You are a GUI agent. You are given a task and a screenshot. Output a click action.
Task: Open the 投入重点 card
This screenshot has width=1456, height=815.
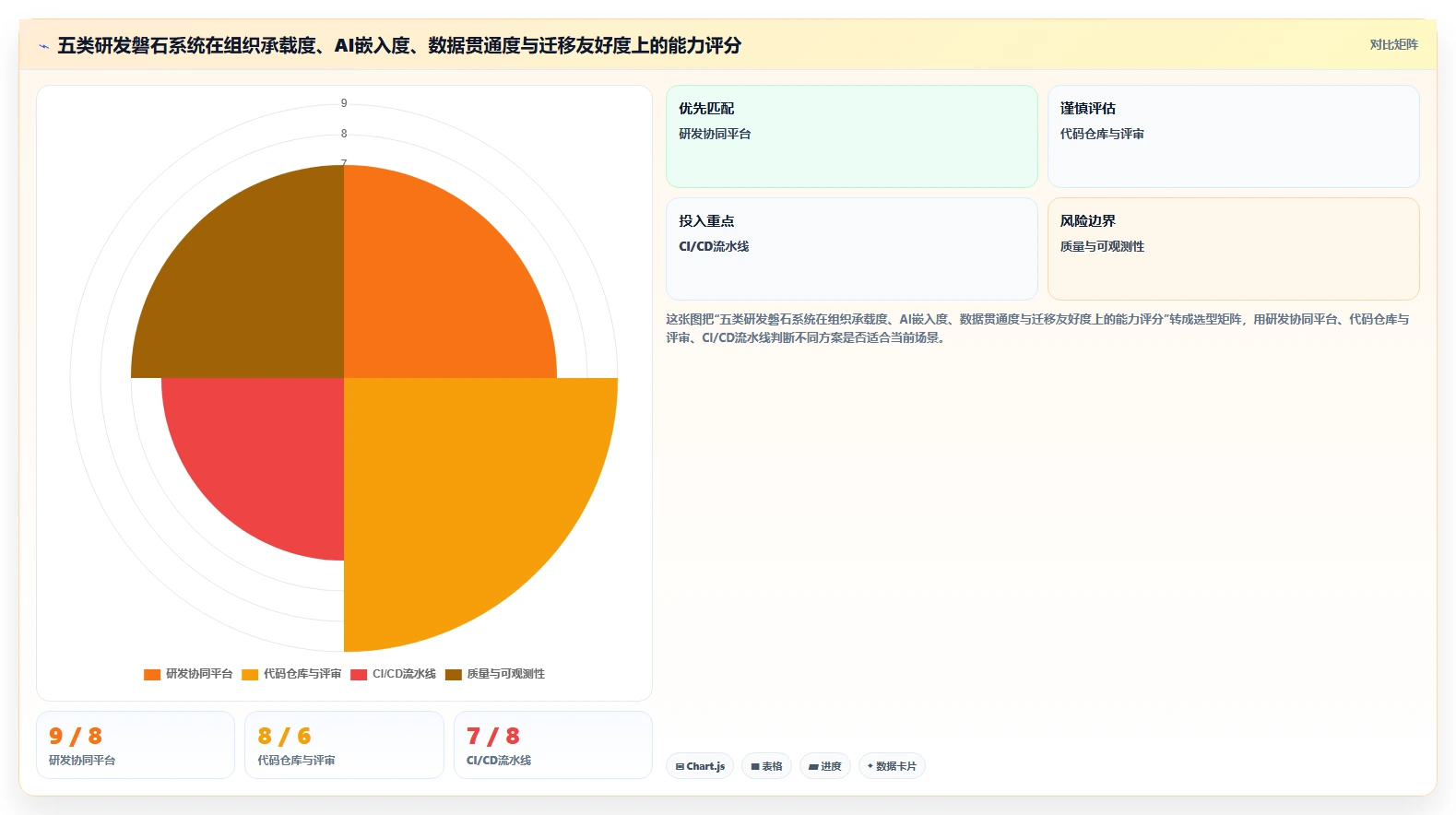[852, 249]
